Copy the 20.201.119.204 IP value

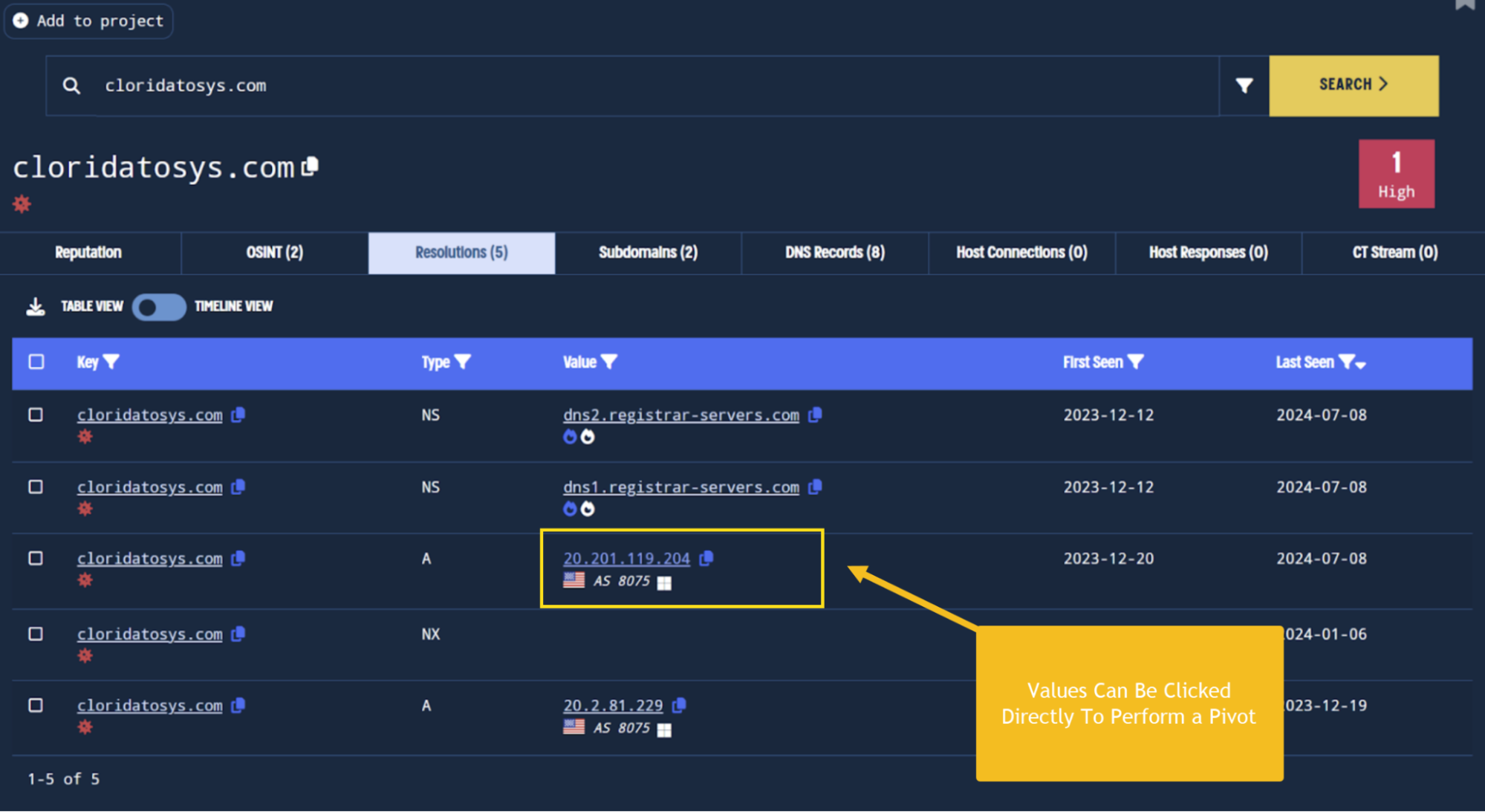pos(706,558)
